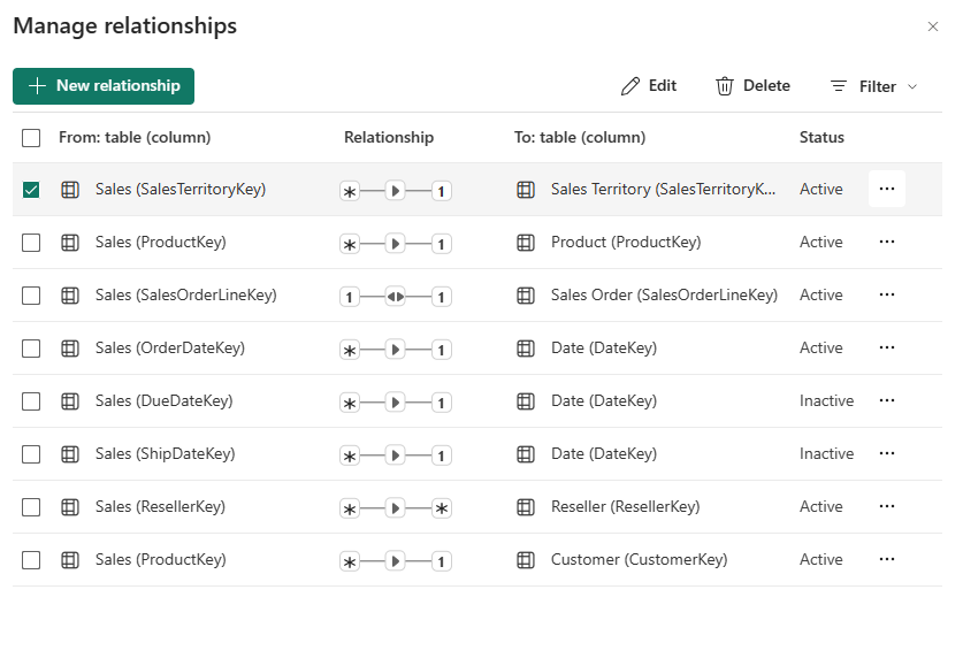The image size is (963, 658).
Task: Click the table icon beside Sales (ResellerKey)
Action: pos(70,507)
